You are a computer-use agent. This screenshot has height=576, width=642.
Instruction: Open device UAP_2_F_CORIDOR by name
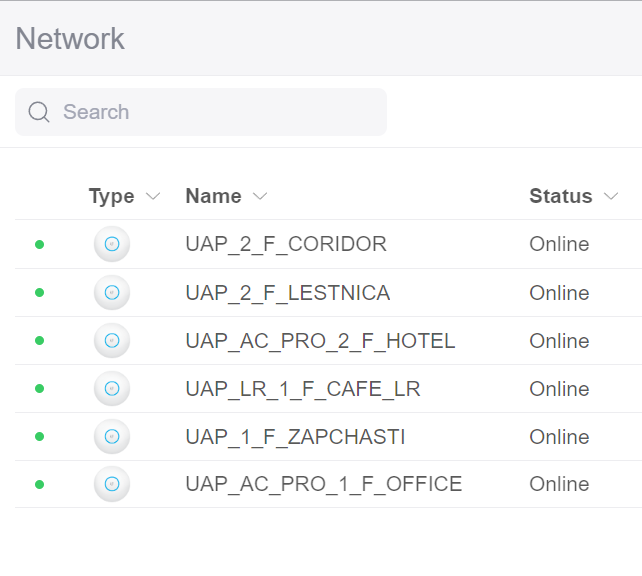click(x=286, y=245)
